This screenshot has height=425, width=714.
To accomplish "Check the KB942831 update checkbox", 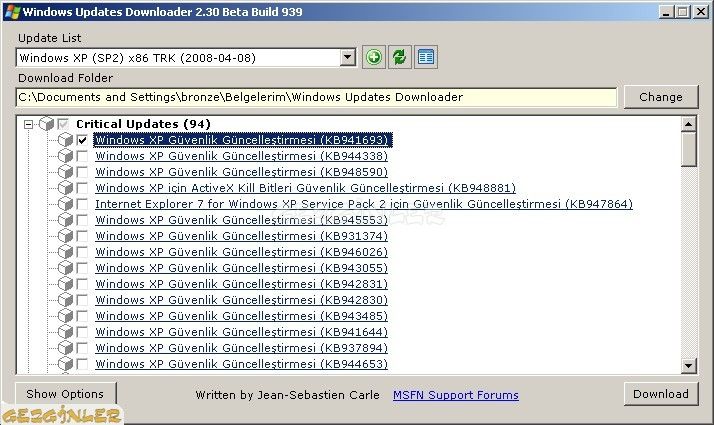I will tap(82, 283).
